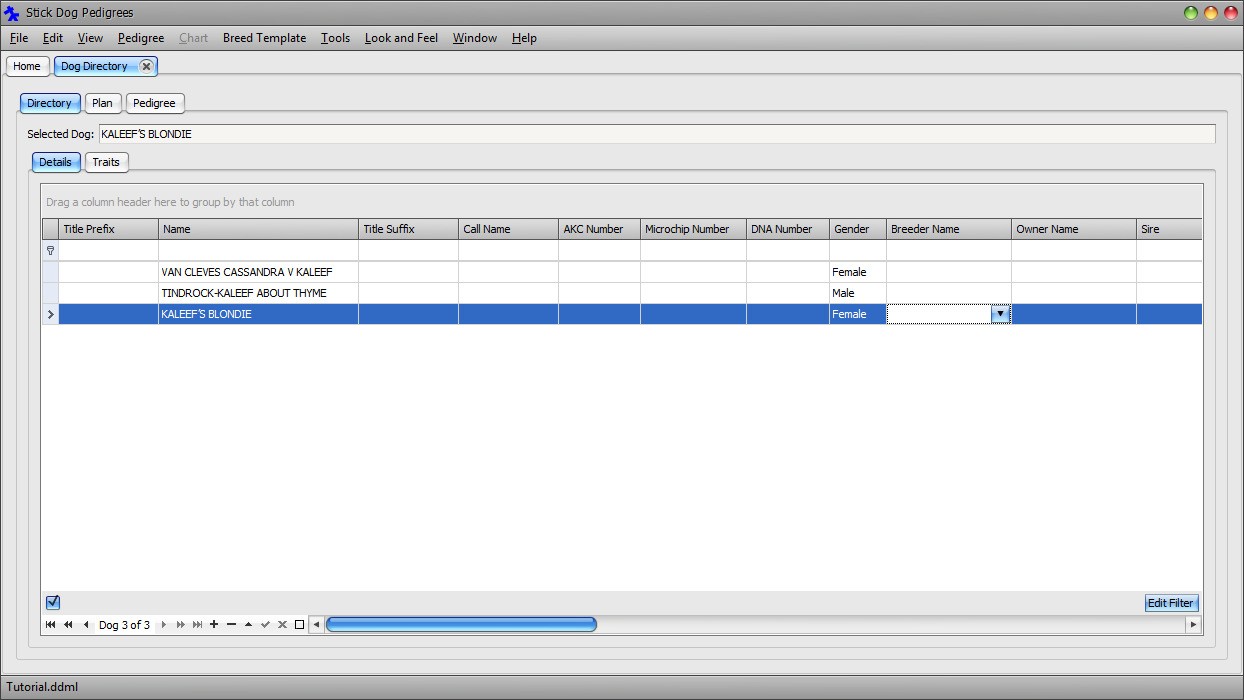Go to the previous dog record
1244x700 pixels.
(86, 625)
